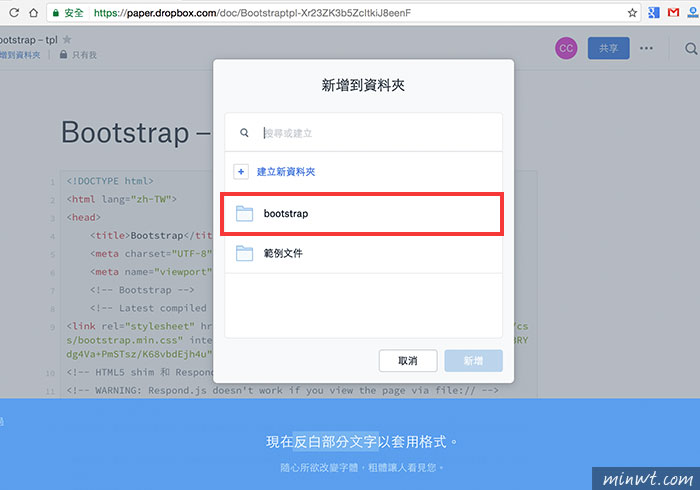Click the <html lang="zh-TW"> code line
Screen dimensions: 700x490
click(121, 199)
